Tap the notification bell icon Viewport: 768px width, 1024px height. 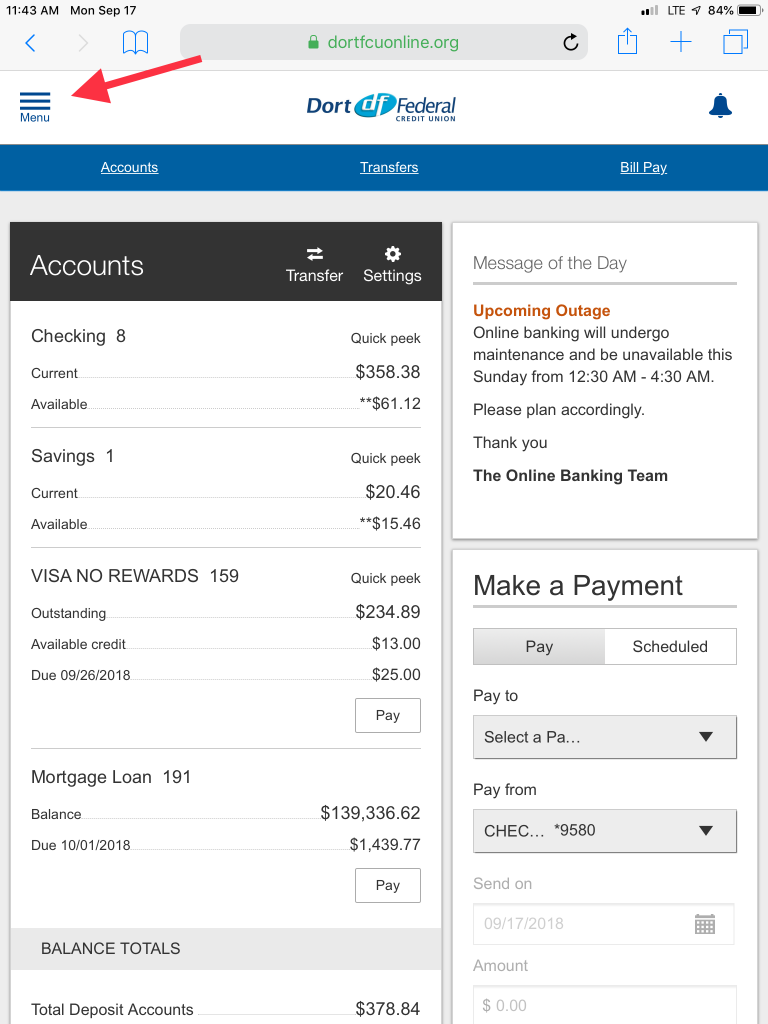pyautogui.click(x=720, y=106)
